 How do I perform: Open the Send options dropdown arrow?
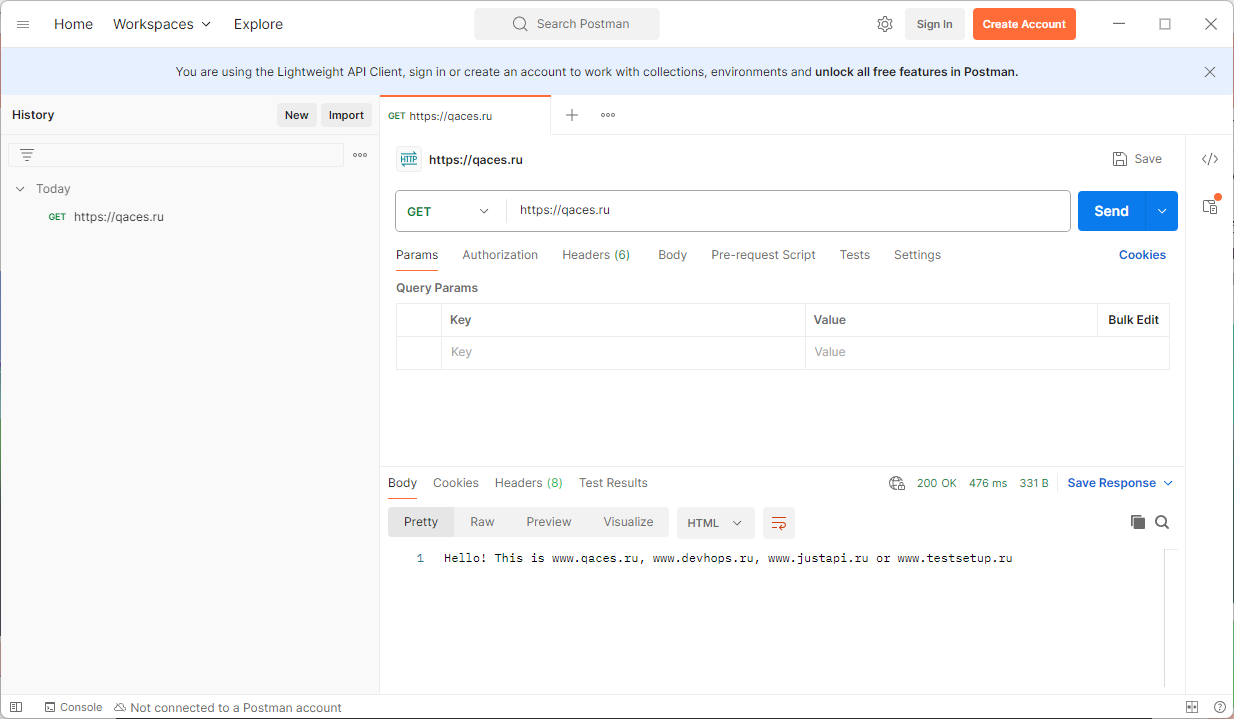[x=1162, y=211]
